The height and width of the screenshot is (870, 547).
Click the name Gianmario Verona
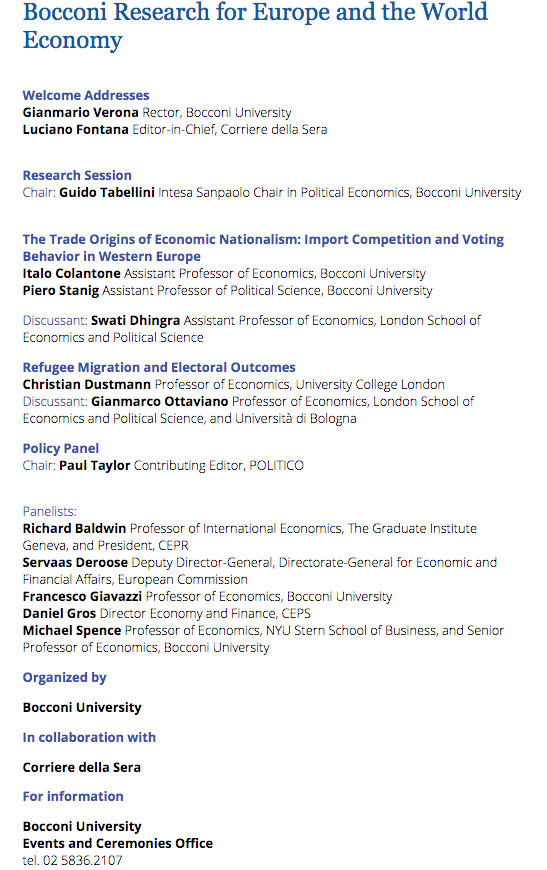[80, 113]
